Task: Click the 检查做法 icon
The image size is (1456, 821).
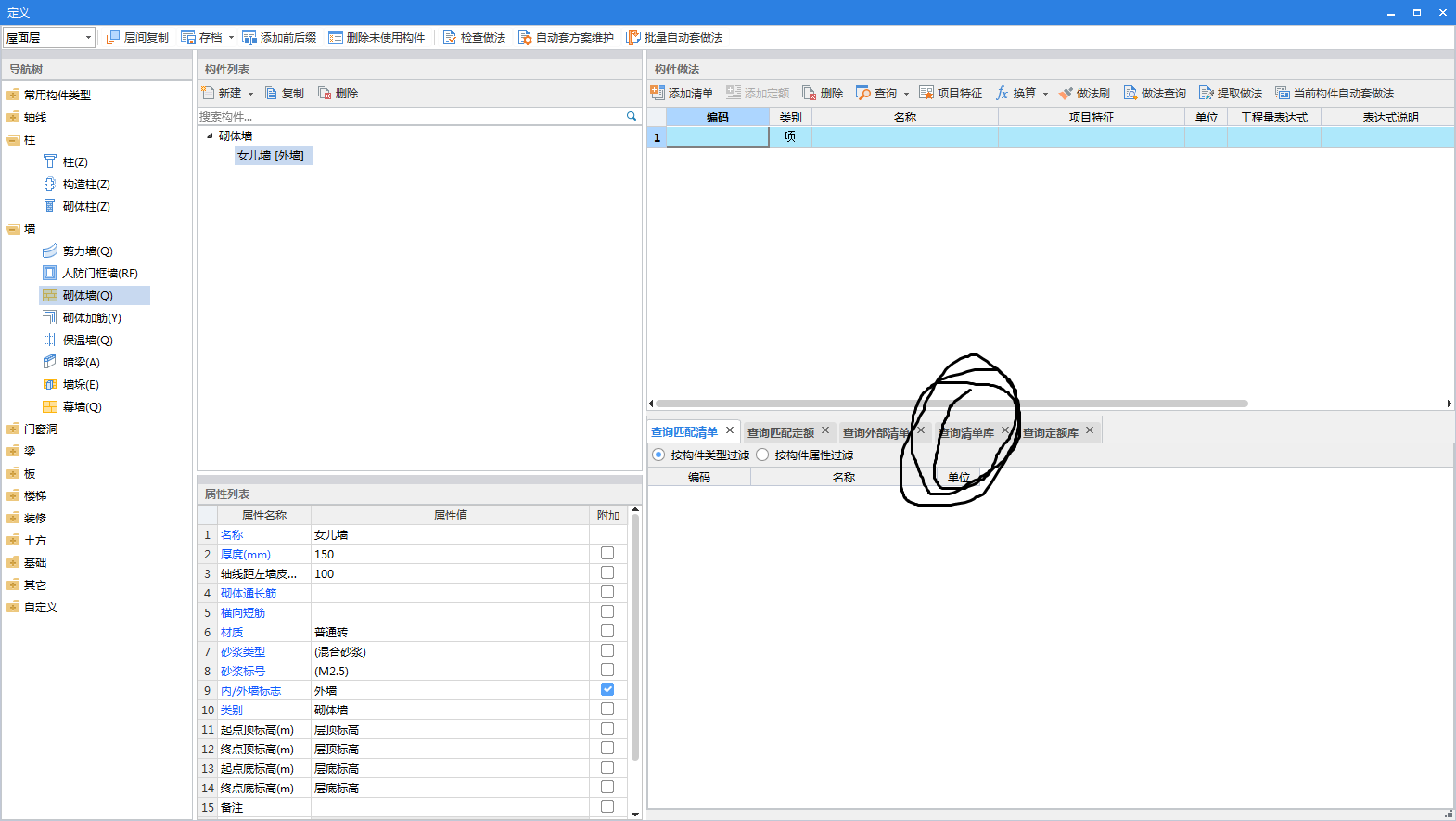Action: [x=450, y=37]
